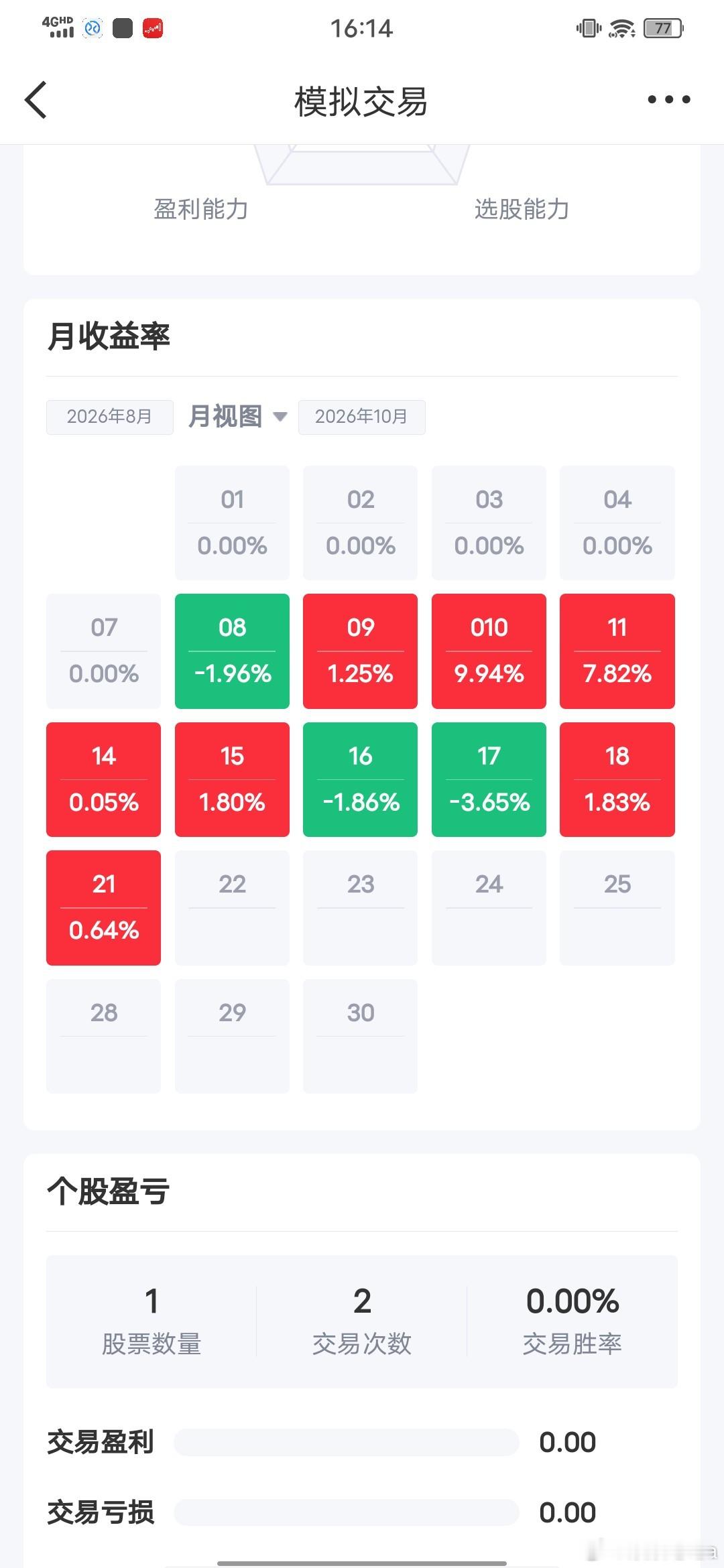Select day 010 showing 9.94%
Viewport: 724px width, 1568px height.
(x=489, y=651)
